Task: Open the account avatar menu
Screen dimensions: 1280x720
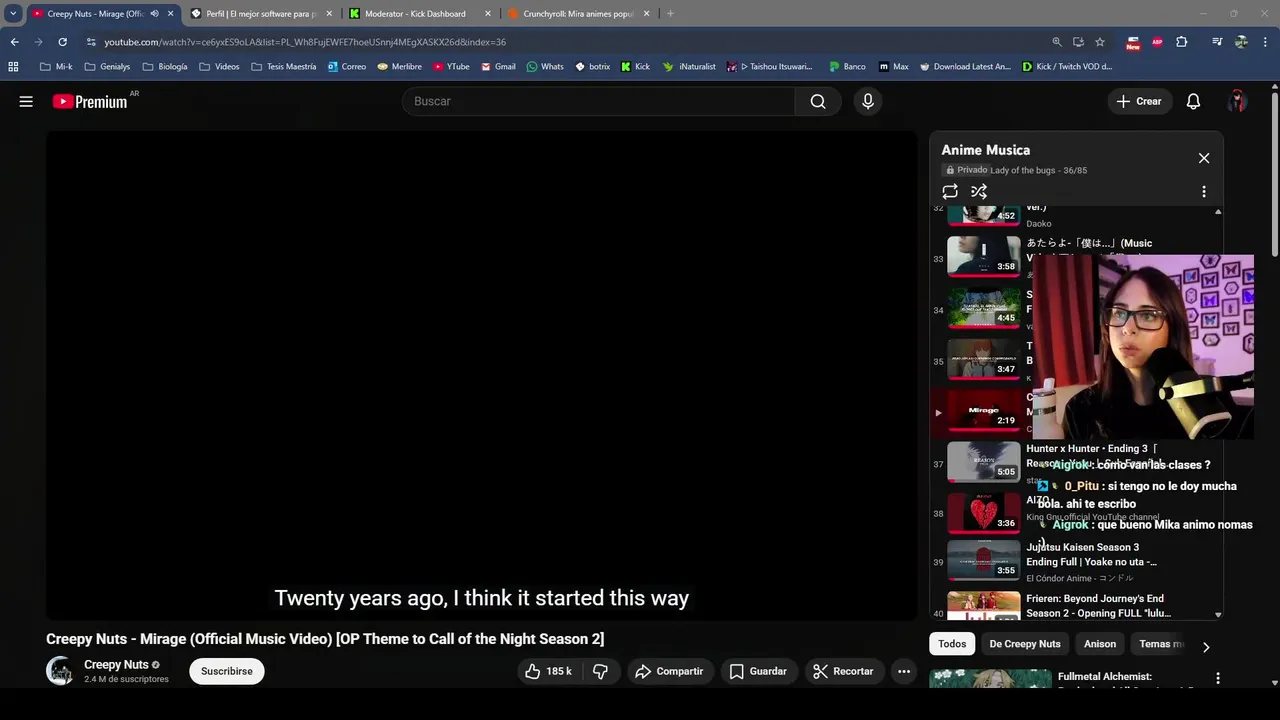Action: [x=1238, y=101]
